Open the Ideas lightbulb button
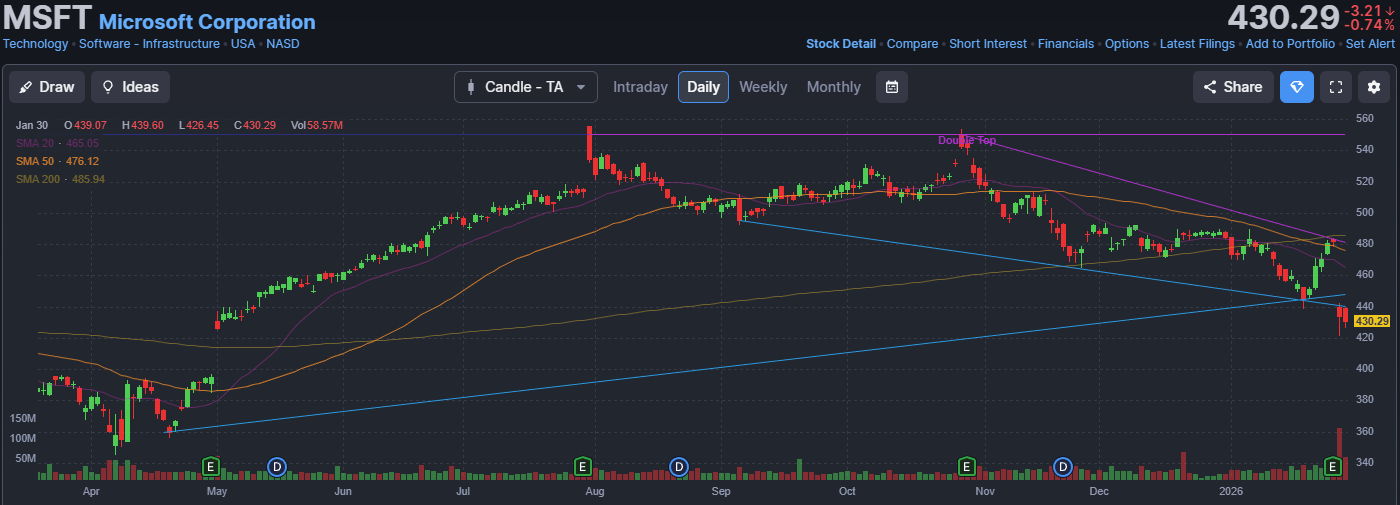The height and width of the screenshot is (505, 1400). pos(130,87)
